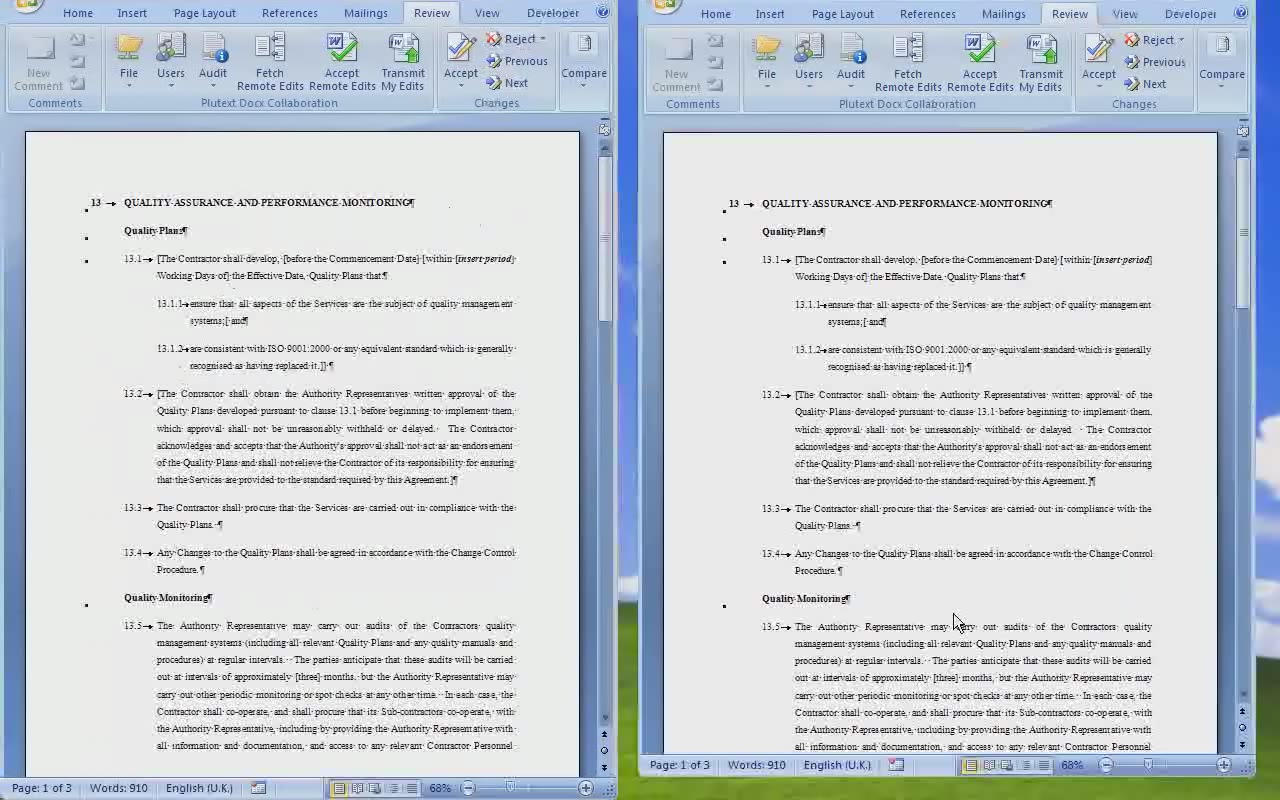Switch right window to Outline view
This screenshot has height=800, width=1280.
point(1025,765)
